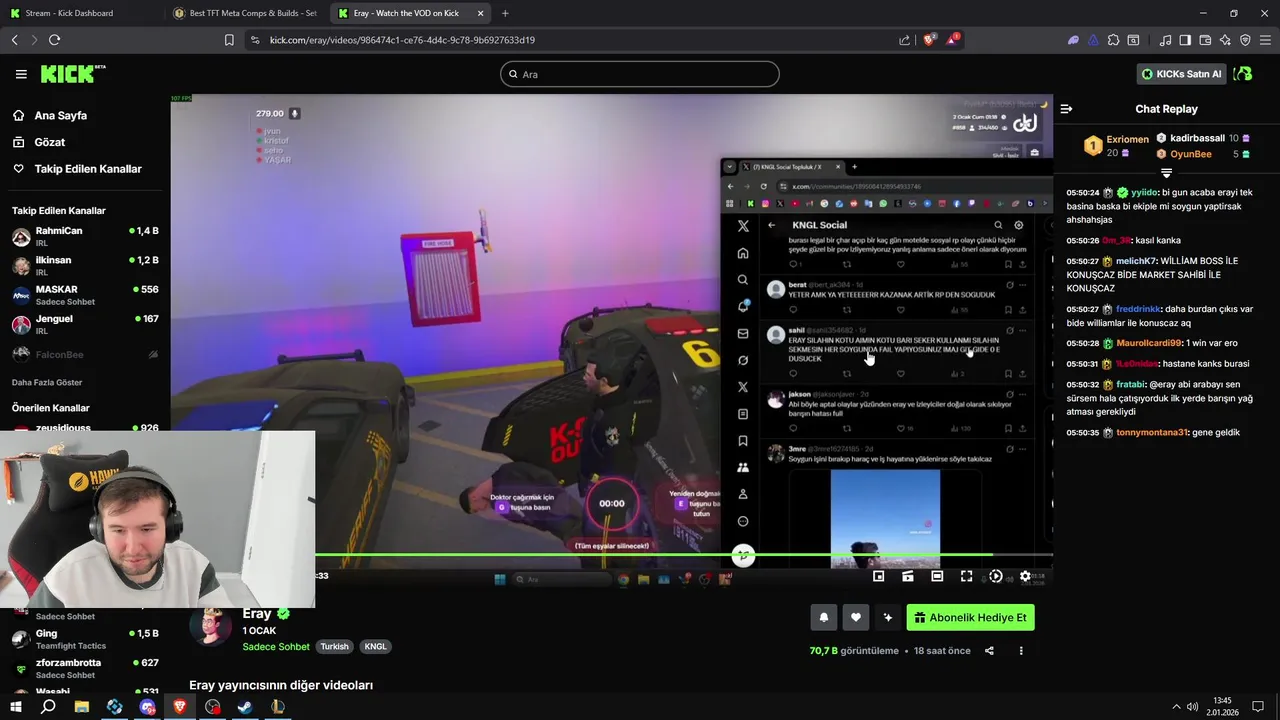Open Brave VPN shield icon
Viewport: 1280px width, 720px height.
pyautogui.click(x=1245, y=40)
